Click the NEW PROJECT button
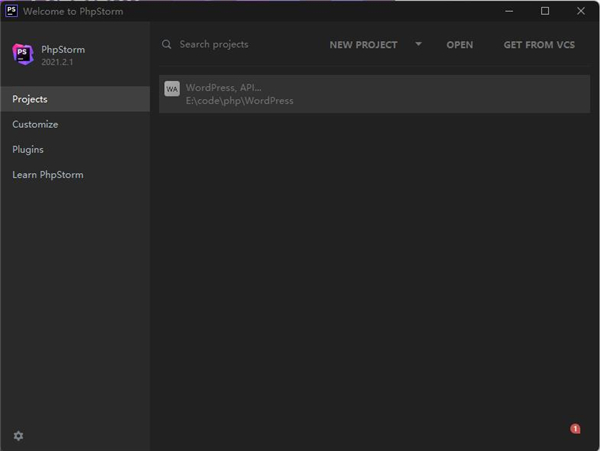Viewport: 600px width, 451px height. tap(363, 45)
